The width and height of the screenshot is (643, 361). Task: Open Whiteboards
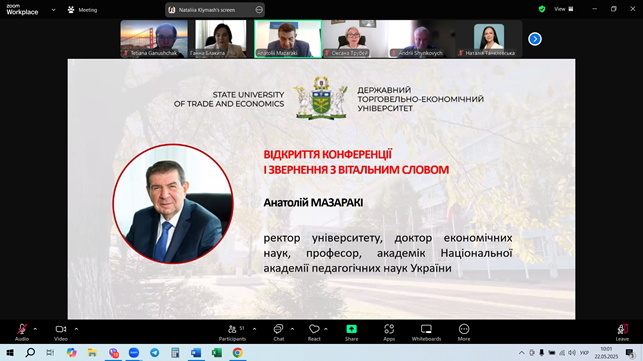(426, 332)
